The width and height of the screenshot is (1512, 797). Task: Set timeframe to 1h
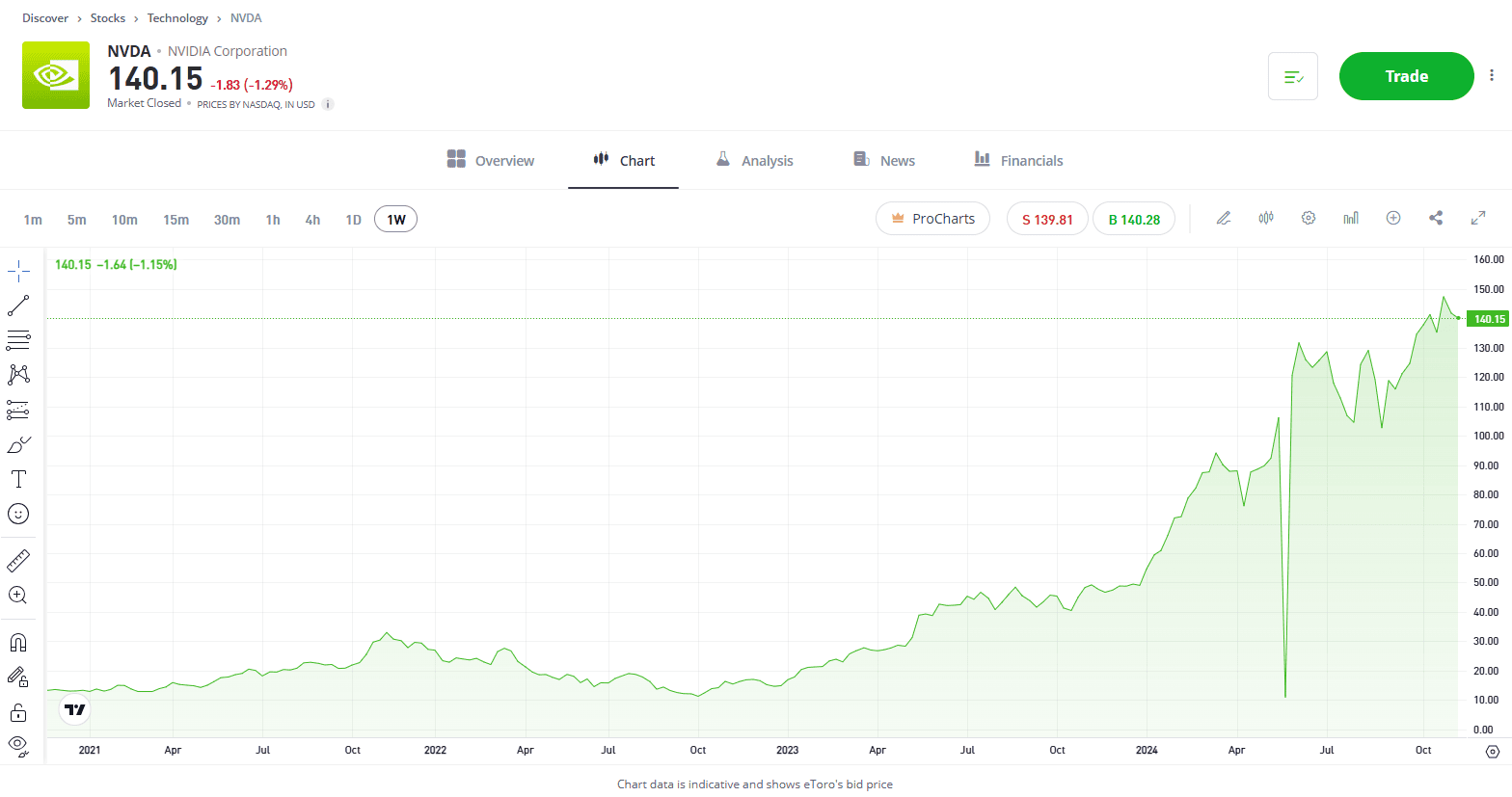point(273,220)
